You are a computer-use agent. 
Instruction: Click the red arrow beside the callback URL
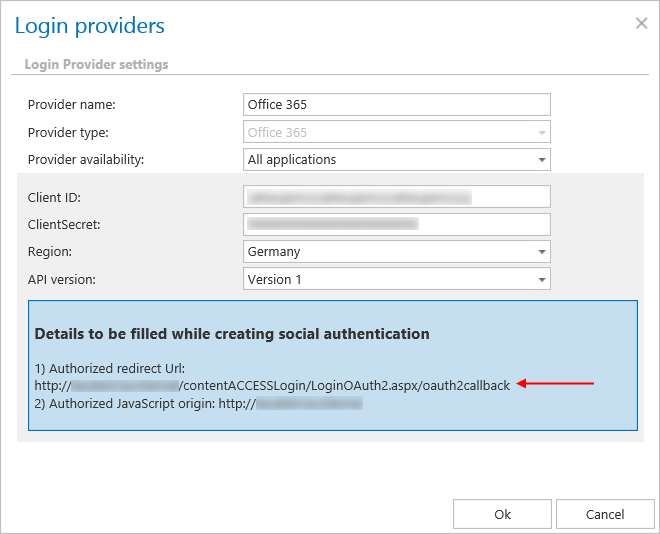click(558, 384)
